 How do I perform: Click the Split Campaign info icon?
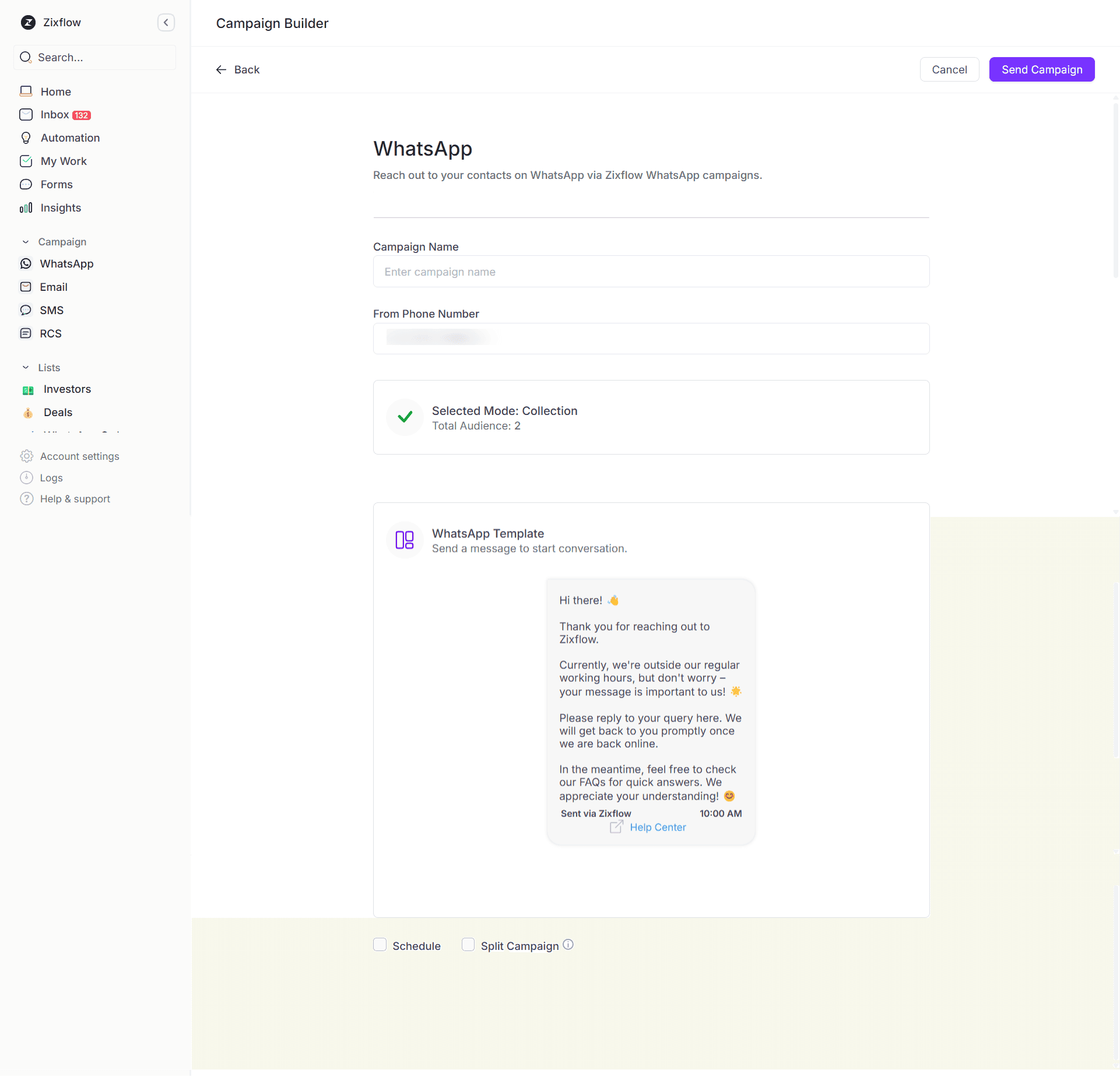click(x=568, y=944)
